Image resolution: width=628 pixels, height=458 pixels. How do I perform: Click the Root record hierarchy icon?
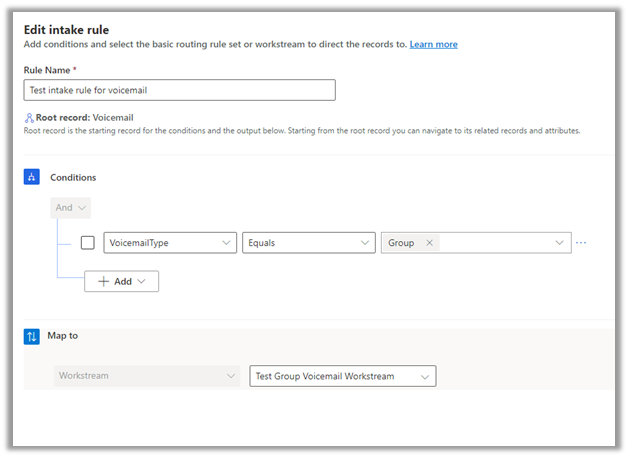[29, 117]
